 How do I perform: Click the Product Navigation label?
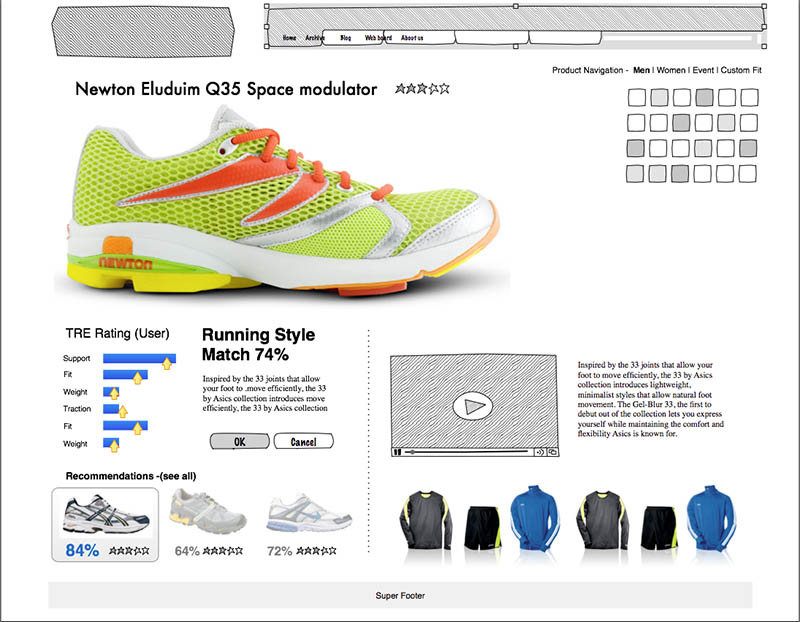coord(588,70)
